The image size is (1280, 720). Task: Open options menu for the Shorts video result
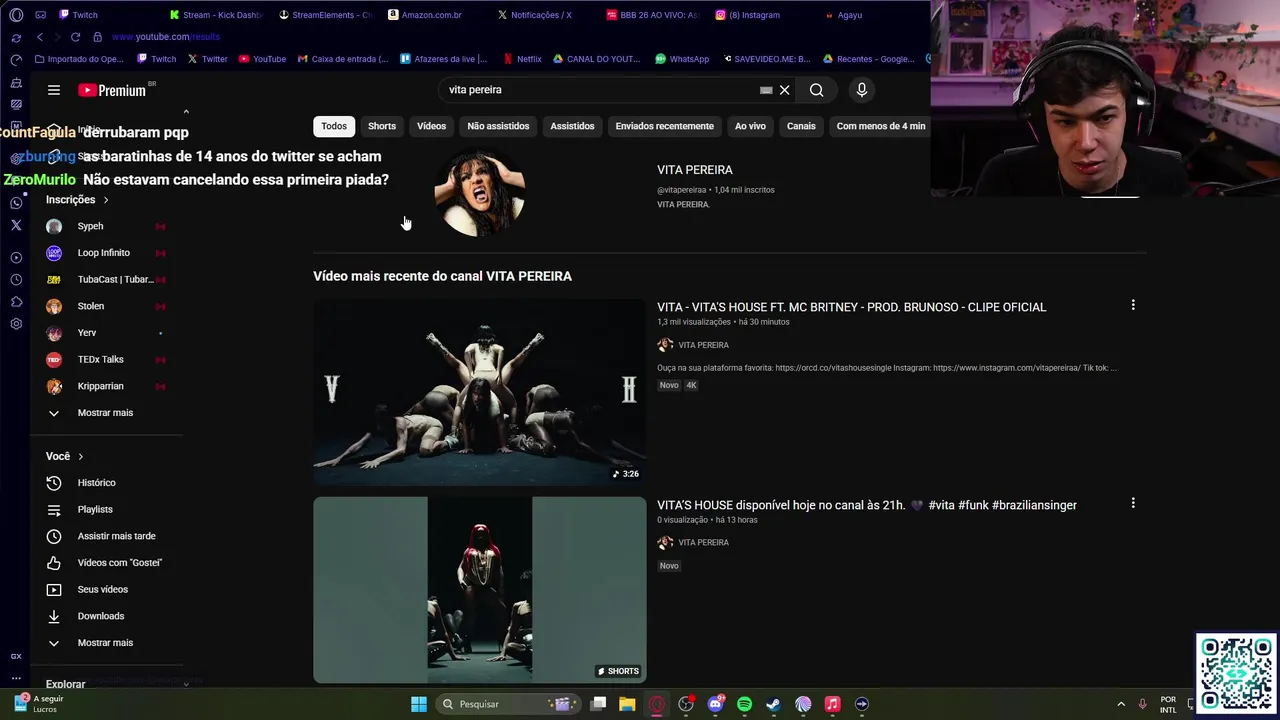point(1133,503)
